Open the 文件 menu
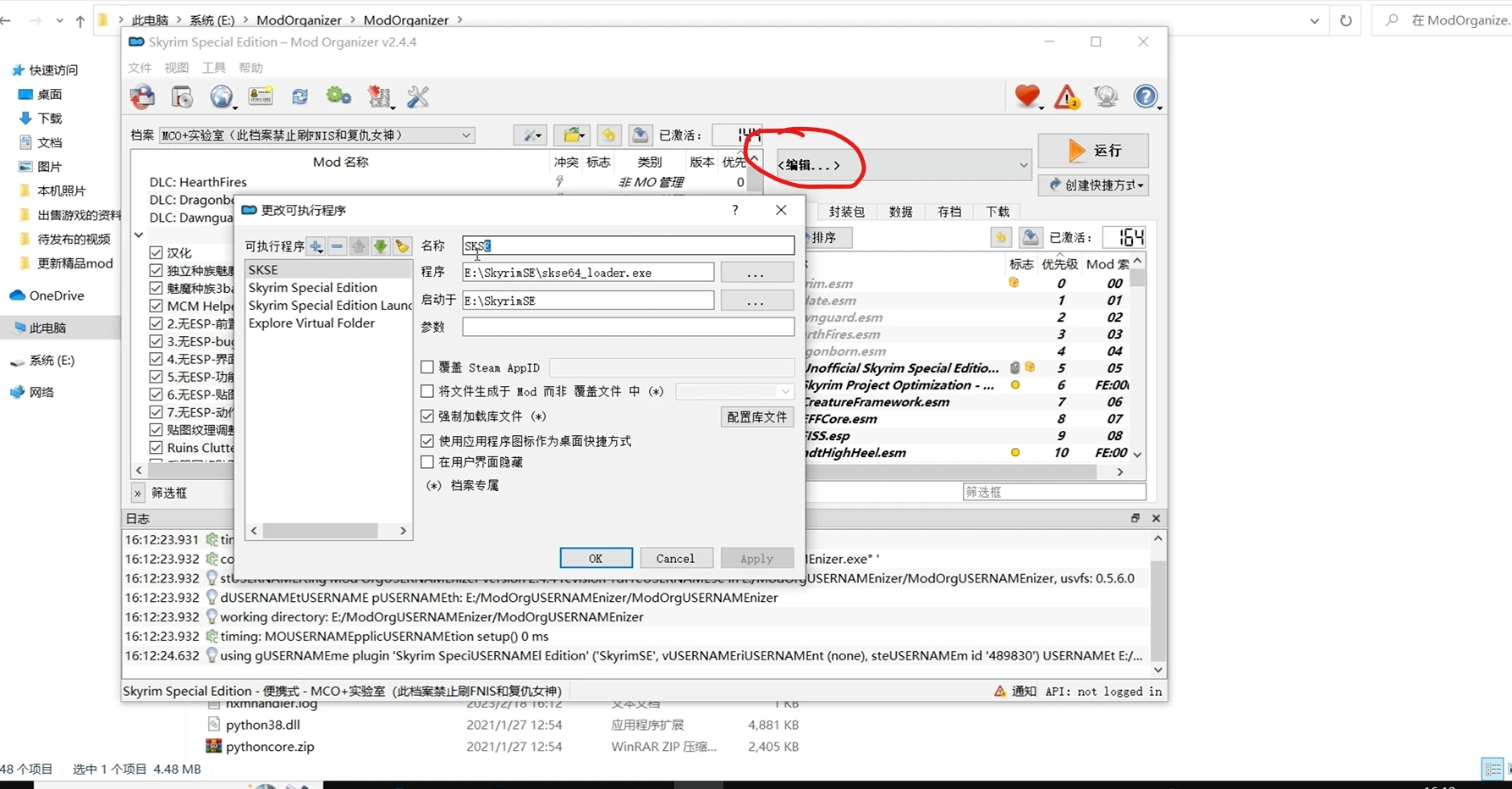This screenshot has width=1512, height=789. click(140, 68)
